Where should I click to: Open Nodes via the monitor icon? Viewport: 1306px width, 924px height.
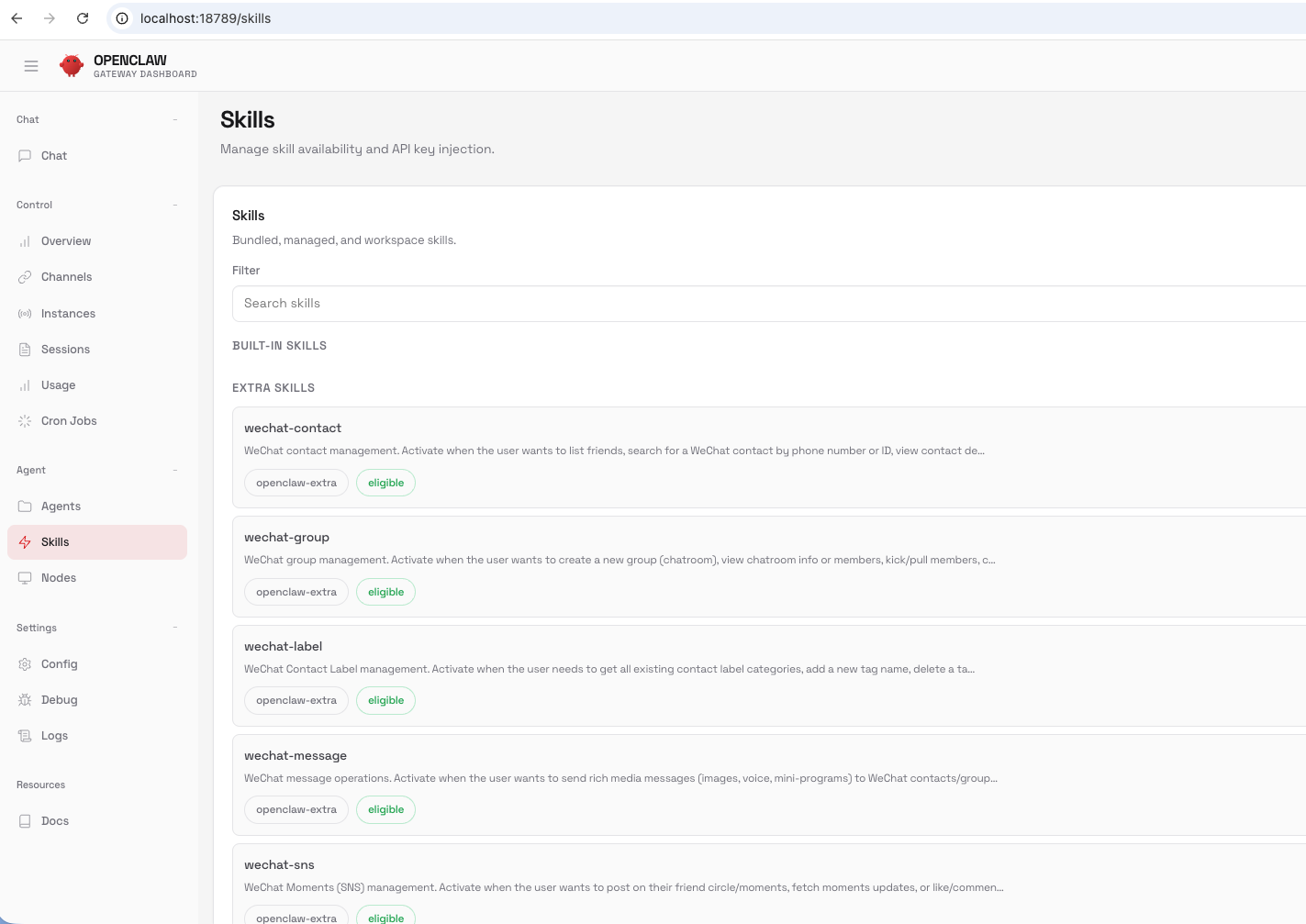click(25, 577)
